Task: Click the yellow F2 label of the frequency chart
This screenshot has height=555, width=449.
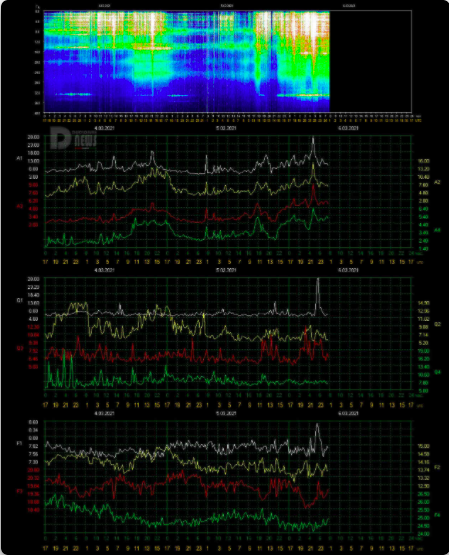Action: click(x=437, y=467)
